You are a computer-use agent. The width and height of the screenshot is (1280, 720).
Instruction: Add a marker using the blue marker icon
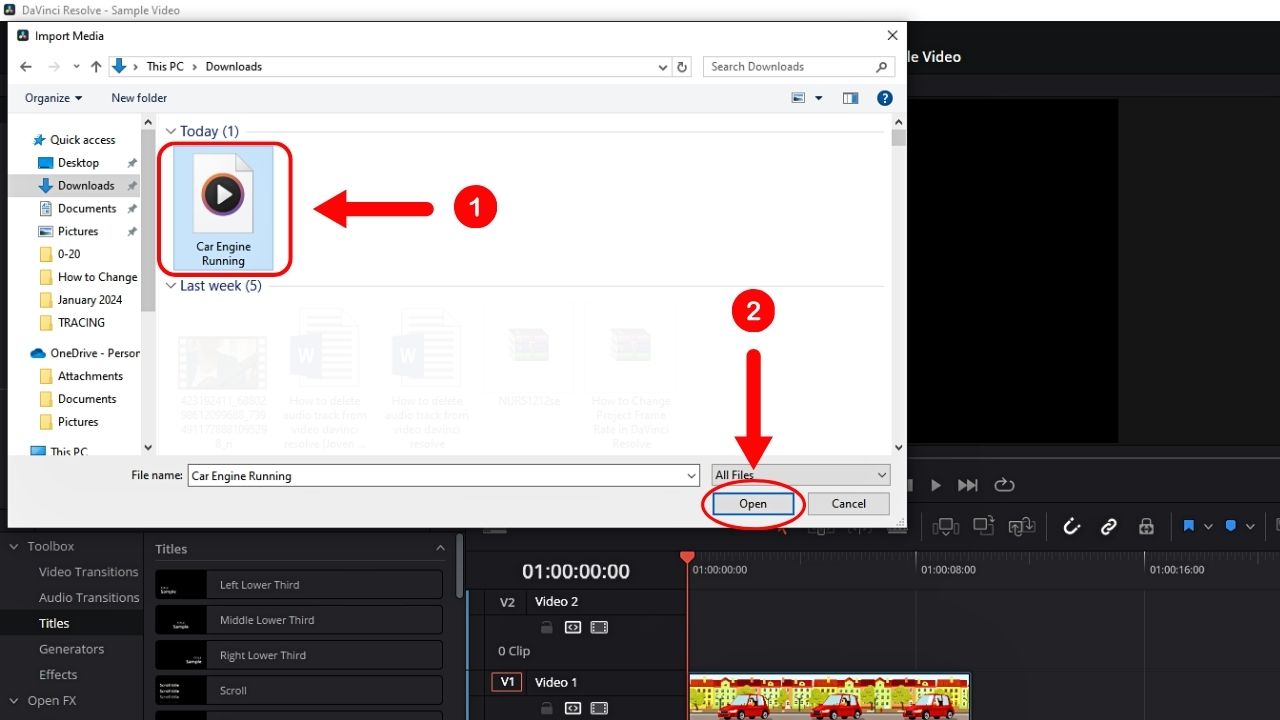[x=1232, y=526]
